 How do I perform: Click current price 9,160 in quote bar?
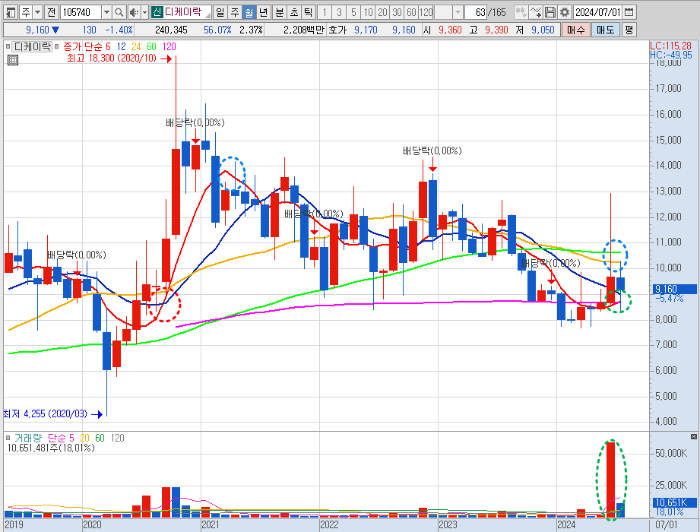pyautogui.click(x=38, y=30)
